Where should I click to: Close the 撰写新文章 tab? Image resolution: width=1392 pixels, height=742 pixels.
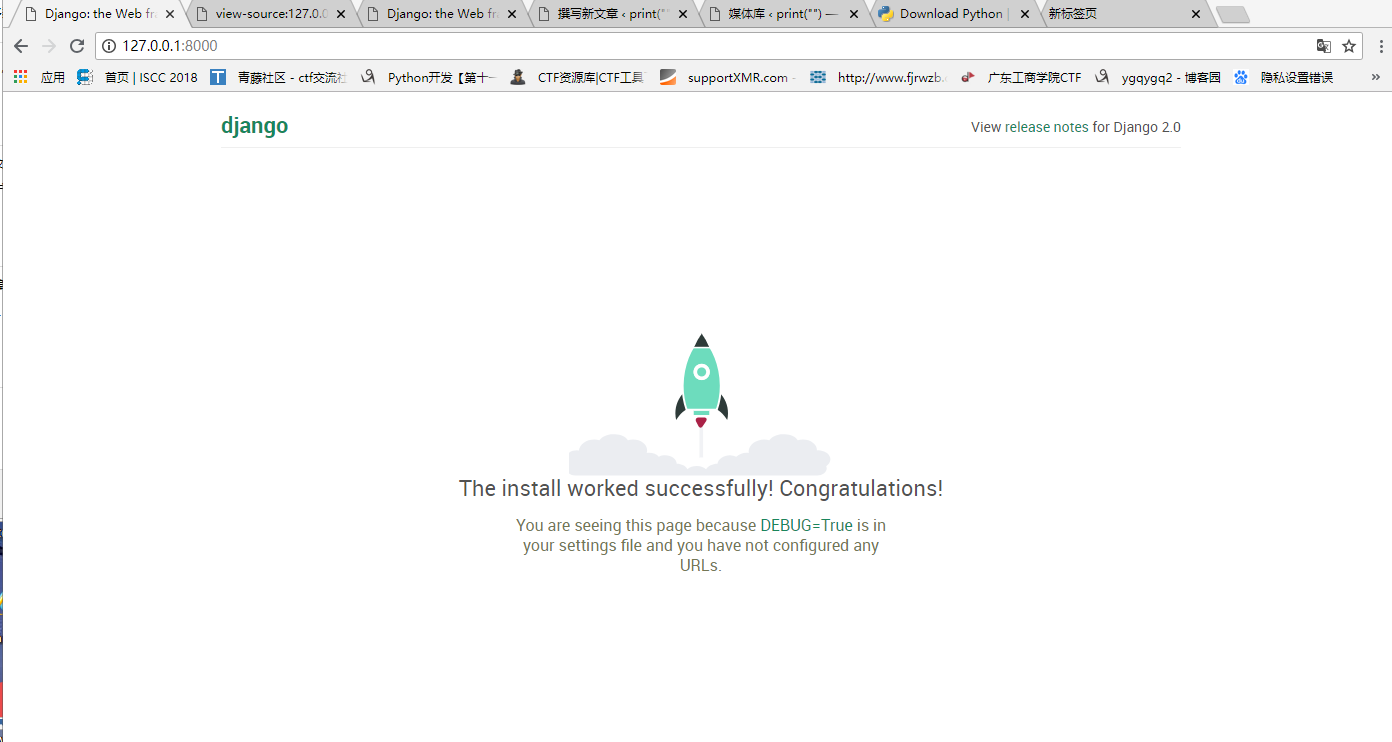click(x=683, y=14)
